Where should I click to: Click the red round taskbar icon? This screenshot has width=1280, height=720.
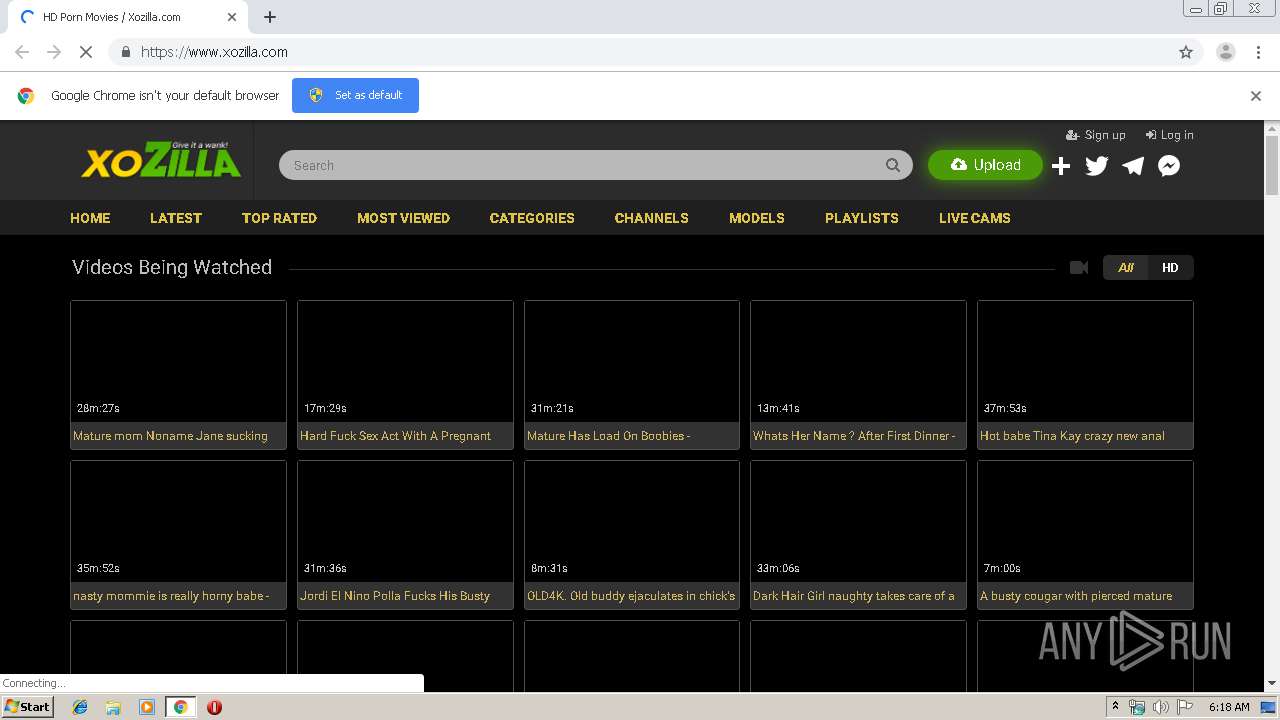point(214,707)
